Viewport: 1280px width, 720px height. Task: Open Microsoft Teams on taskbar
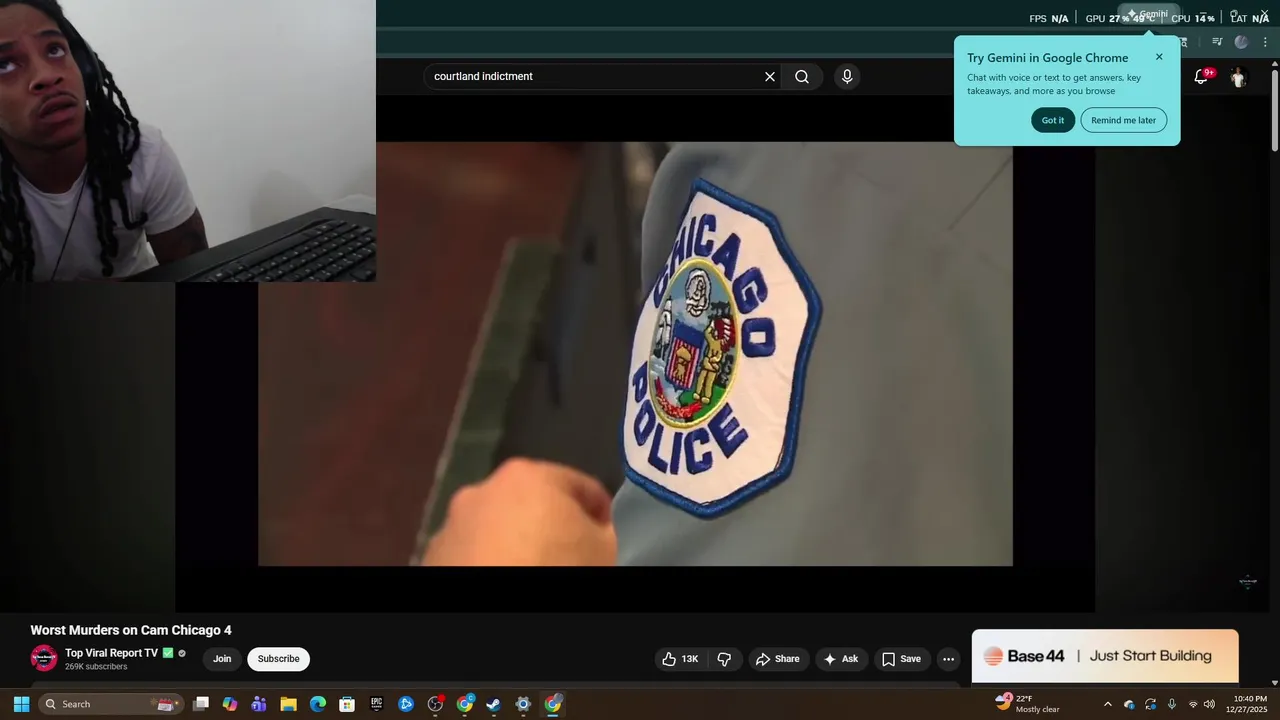259,704
